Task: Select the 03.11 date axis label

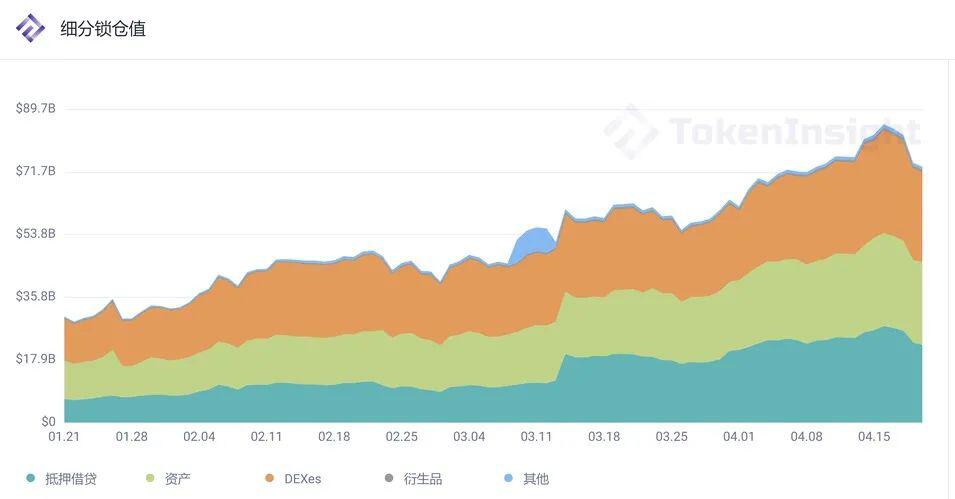Action: [536, 437]
